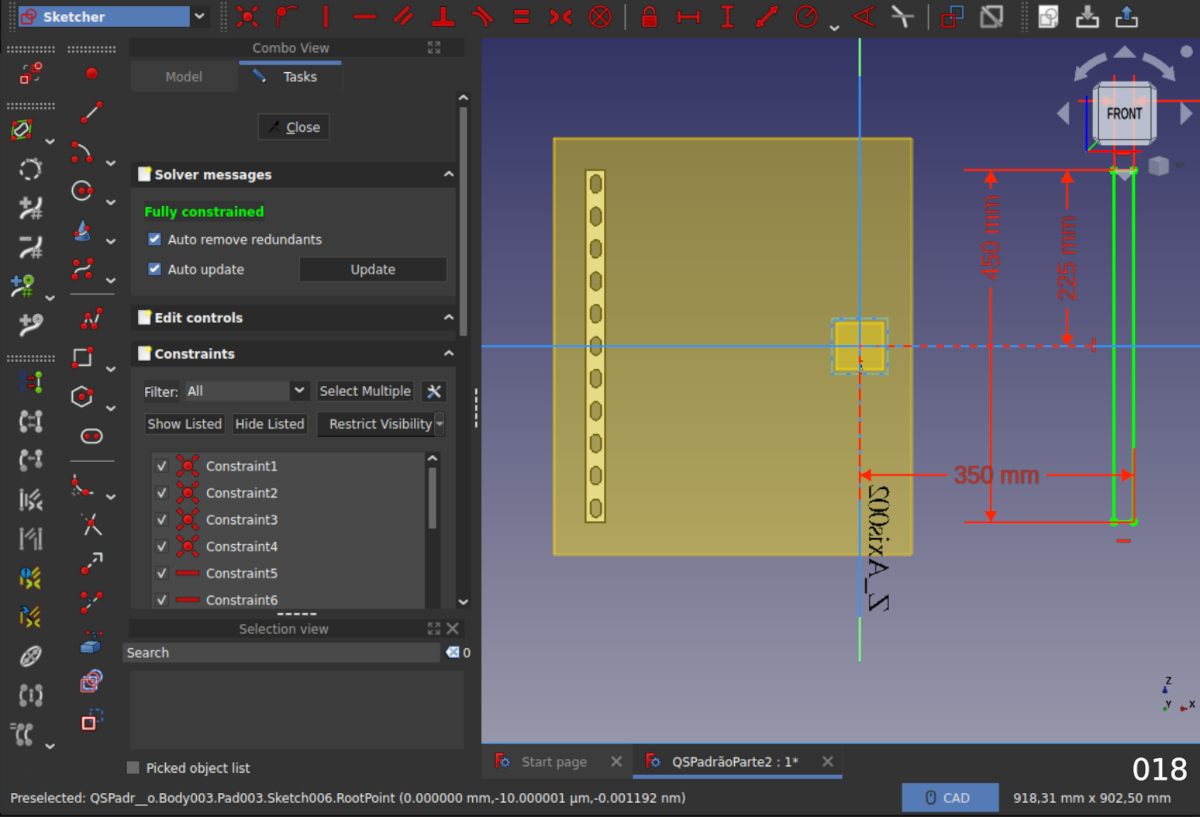
Task: Apply the Coincident constraint tool
Action: click(248, 17)
